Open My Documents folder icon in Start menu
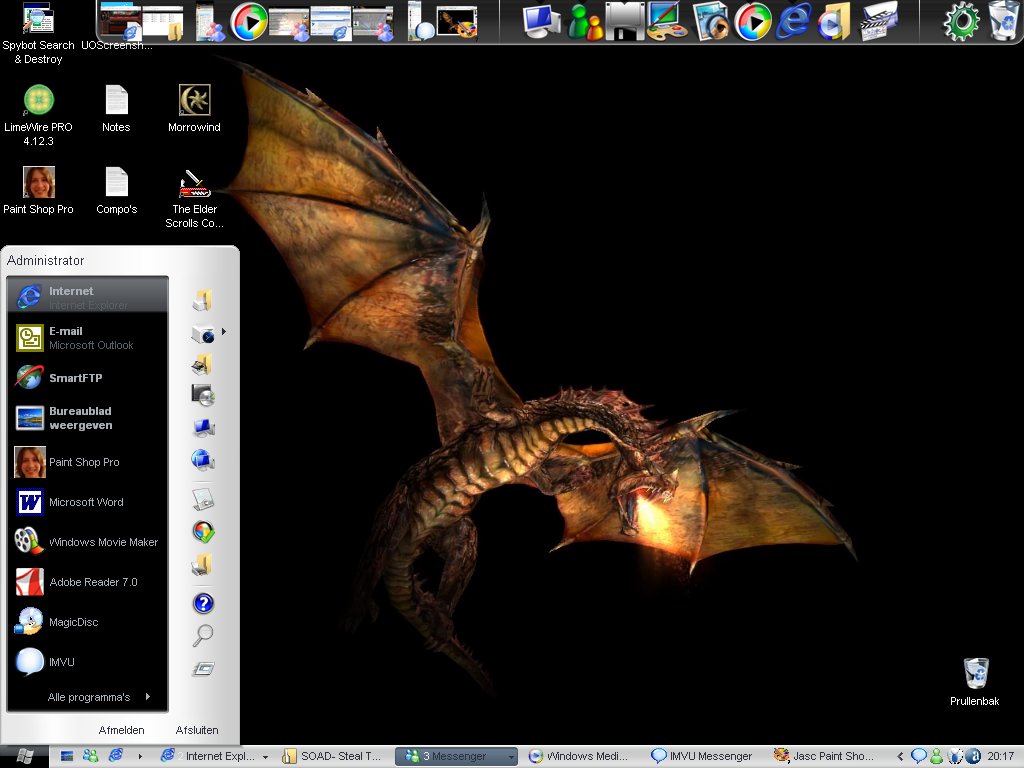 tap(203, 300)
